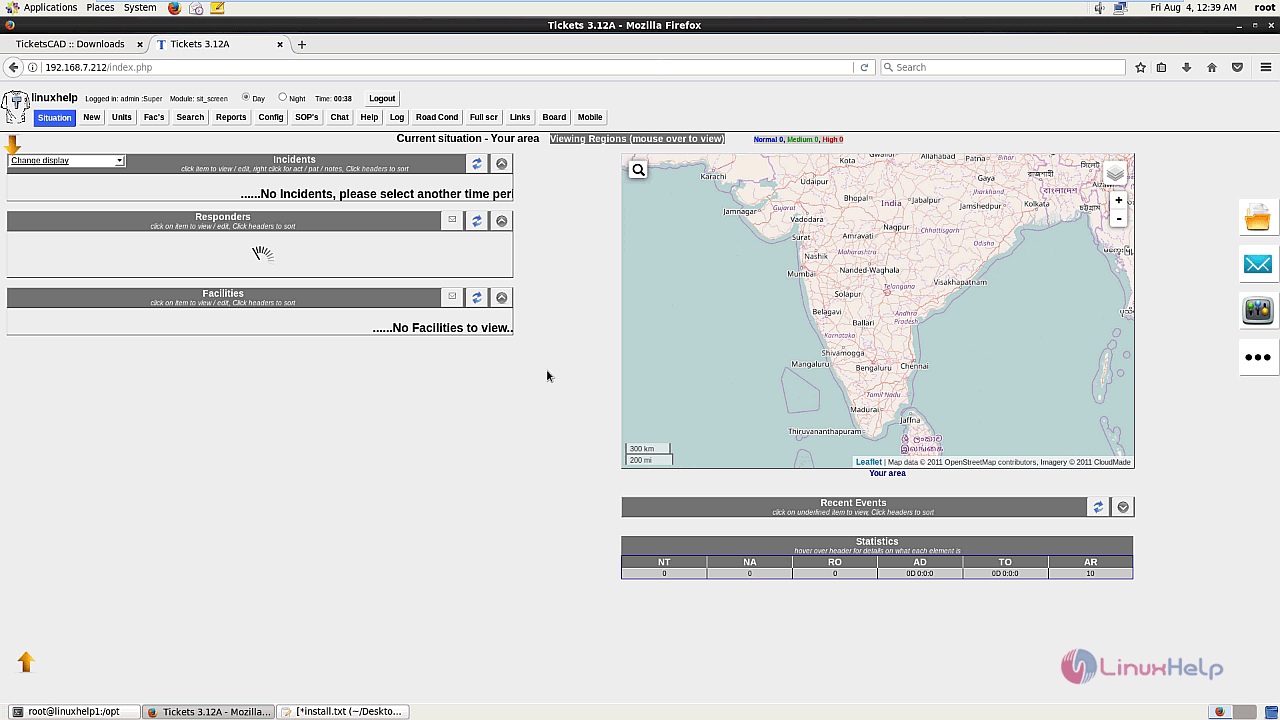Open the Firefox hamburger menu
This screenshot has width=1280, height=720.
click(1266, 67)
